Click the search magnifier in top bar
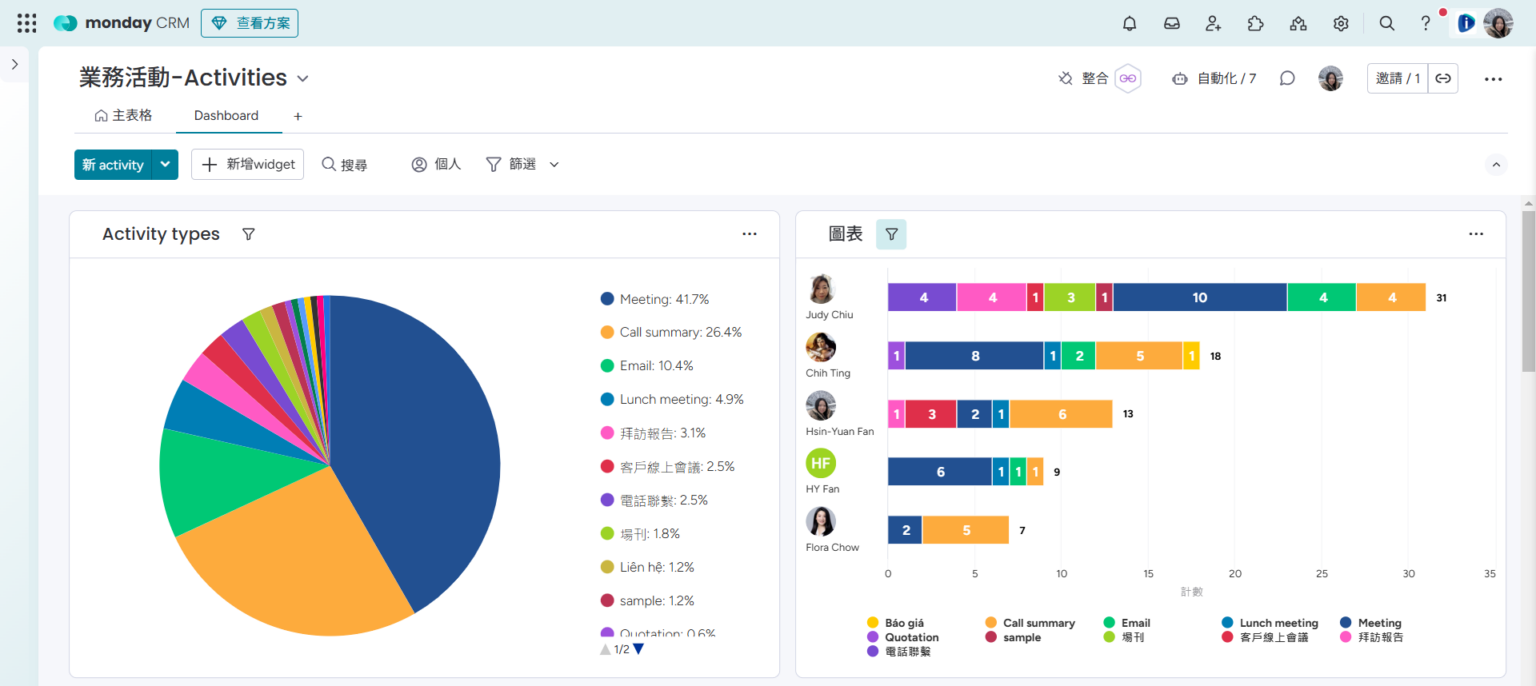The width and height of the screenshot is (1536, 686). [1386, 23]
